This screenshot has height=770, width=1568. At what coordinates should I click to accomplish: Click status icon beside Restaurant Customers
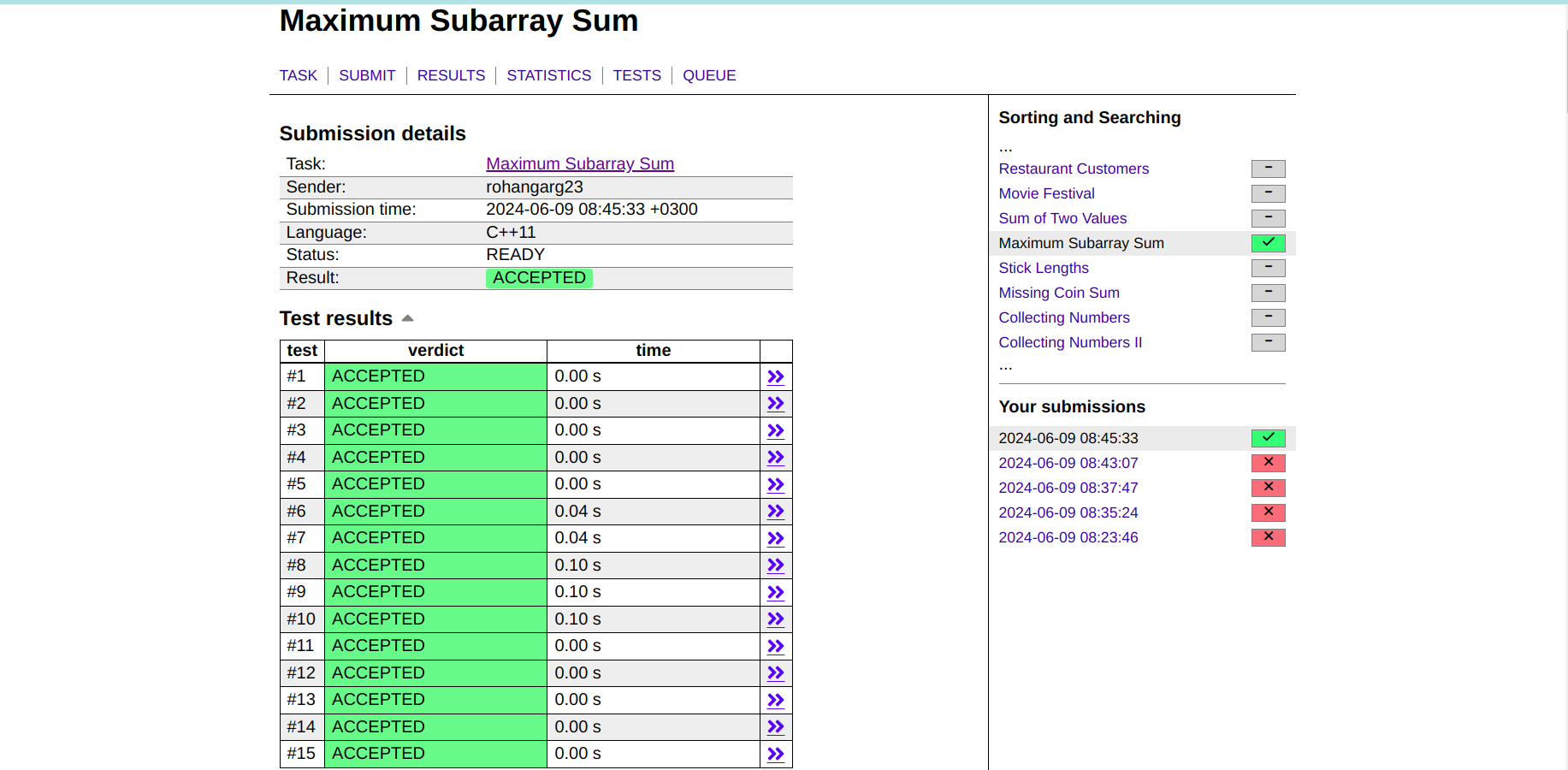(1268, 169)
